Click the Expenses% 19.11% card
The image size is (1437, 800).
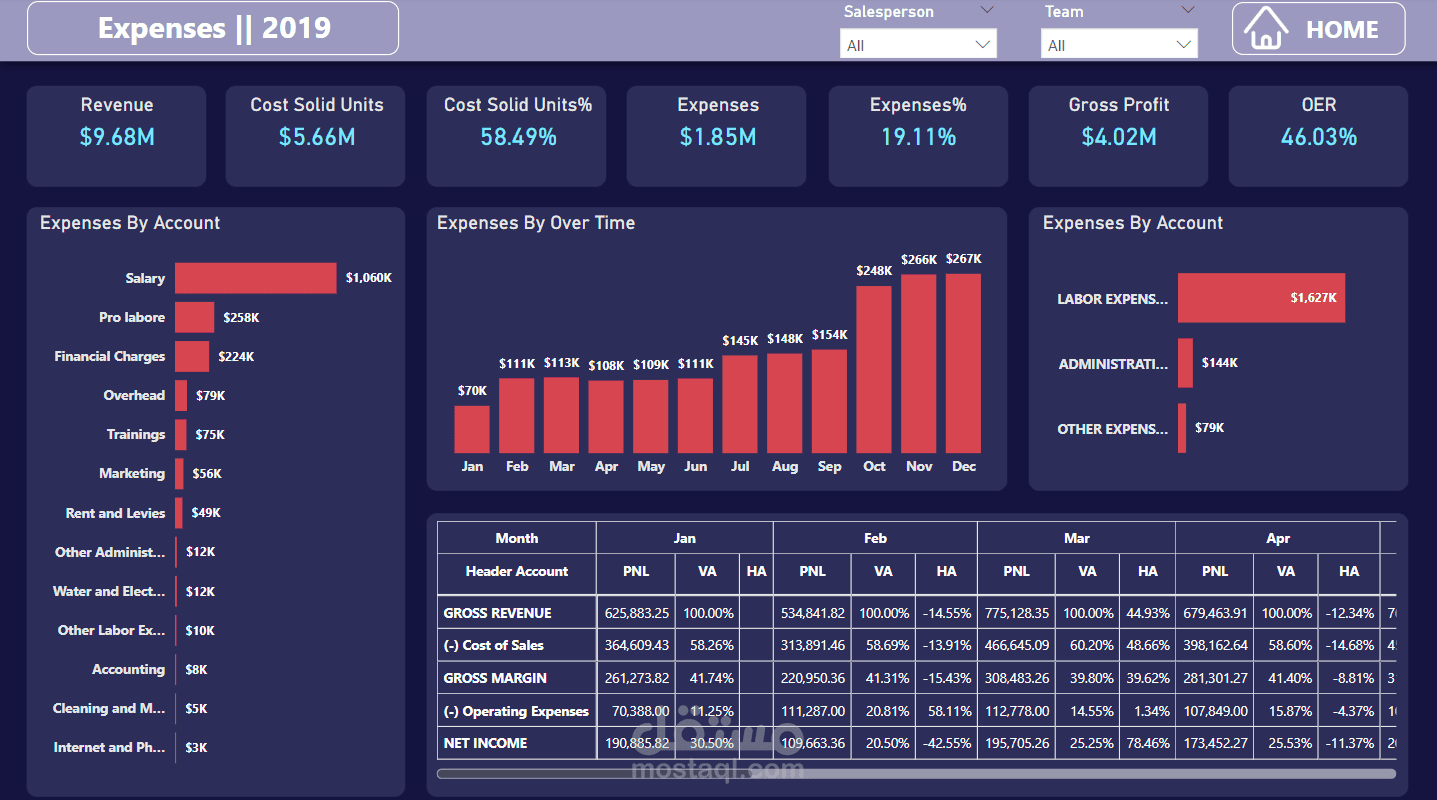point(918,136)
